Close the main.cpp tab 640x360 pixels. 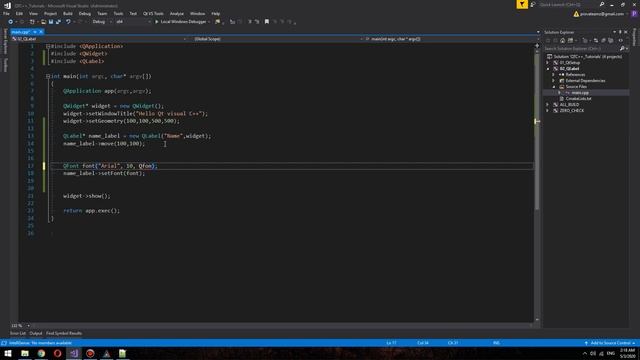point(41,32)
